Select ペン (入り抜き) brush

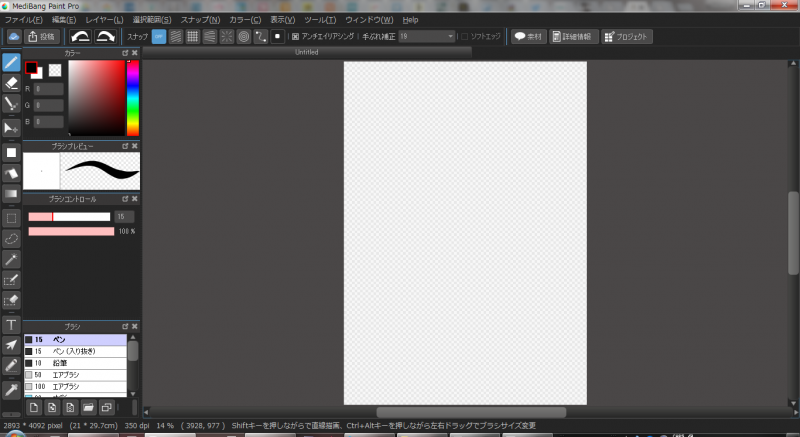(75, 351)
